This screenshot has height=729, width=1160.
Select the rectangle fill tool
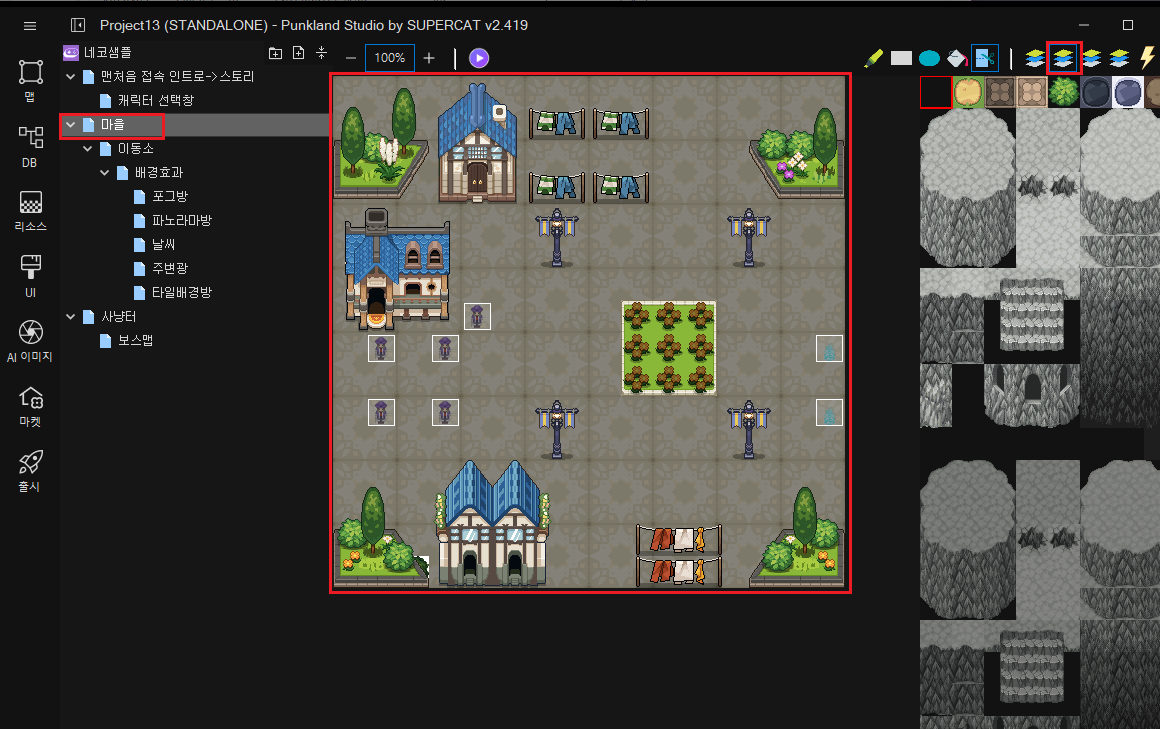click(x=901, y=58)
